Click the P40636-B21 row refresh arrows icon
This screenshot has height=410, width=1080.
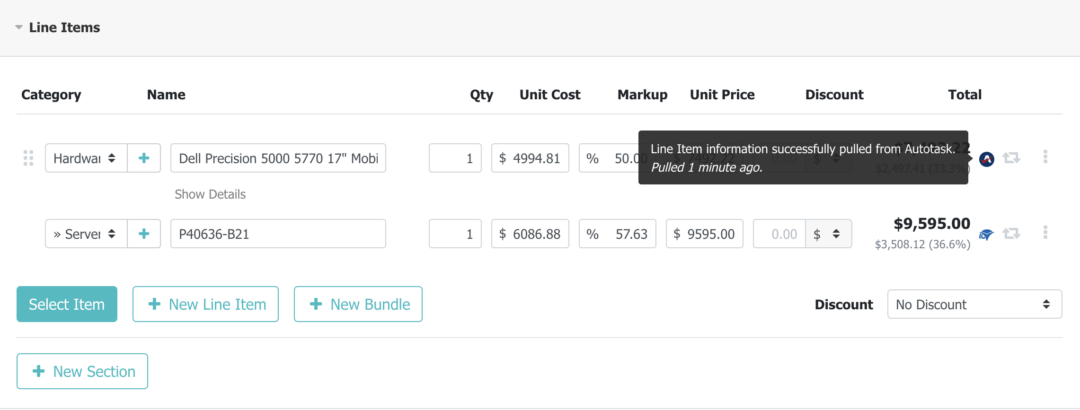(1011, 234)
